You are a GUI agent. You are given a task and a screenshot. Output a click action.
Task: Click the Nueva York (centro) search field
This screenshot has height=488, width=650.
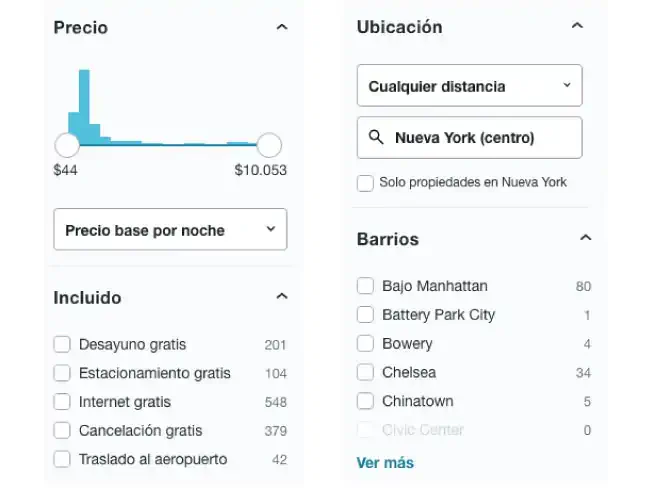(480, 138)
